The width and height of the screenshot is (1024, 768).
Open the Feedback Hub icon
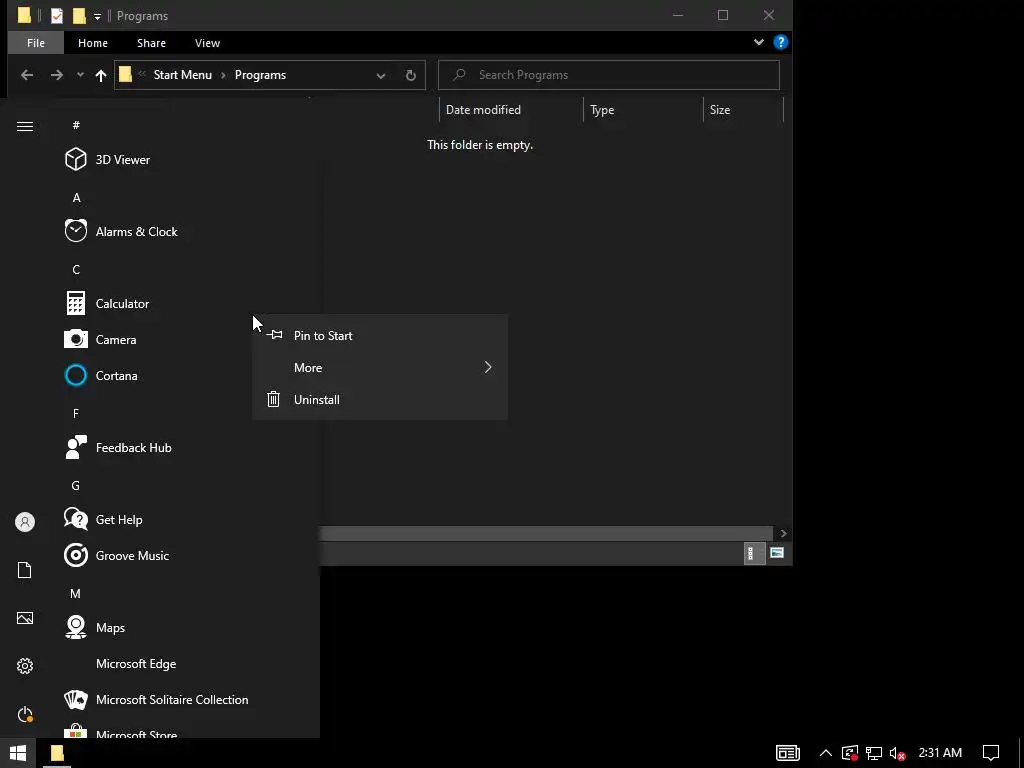(x=76, y=447)
